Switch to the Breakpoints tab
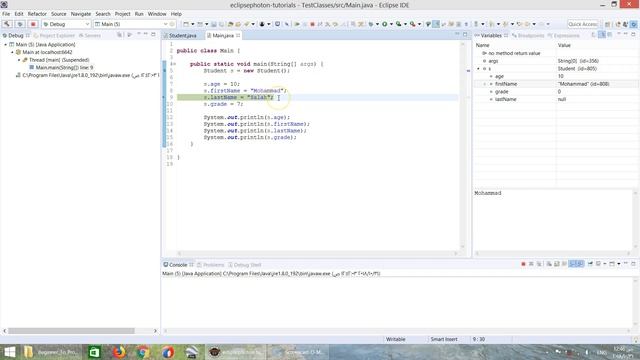Viewport: 640px width, 360px height. [528, 36]
